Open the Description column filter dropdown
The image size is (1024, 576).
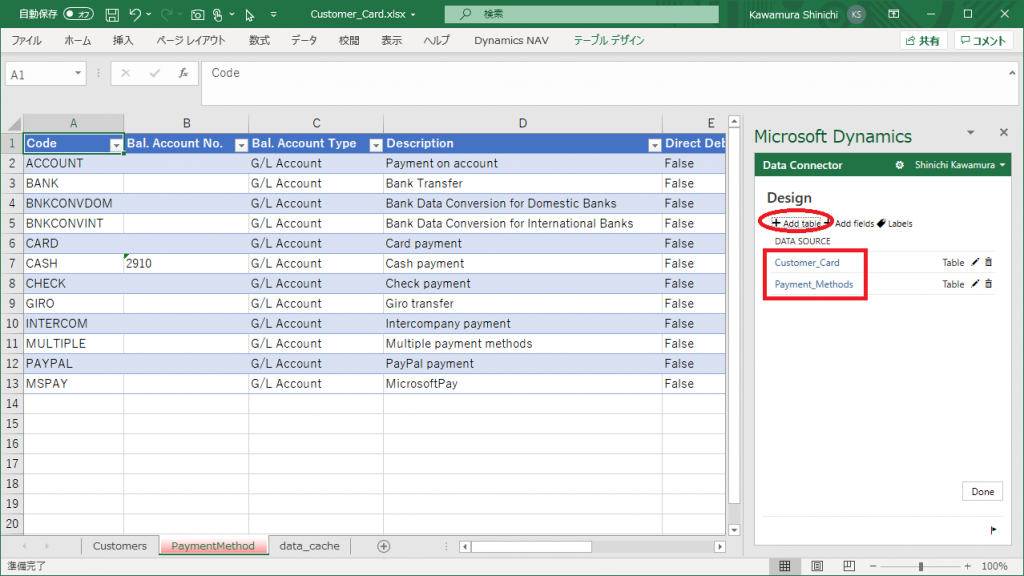654,144
